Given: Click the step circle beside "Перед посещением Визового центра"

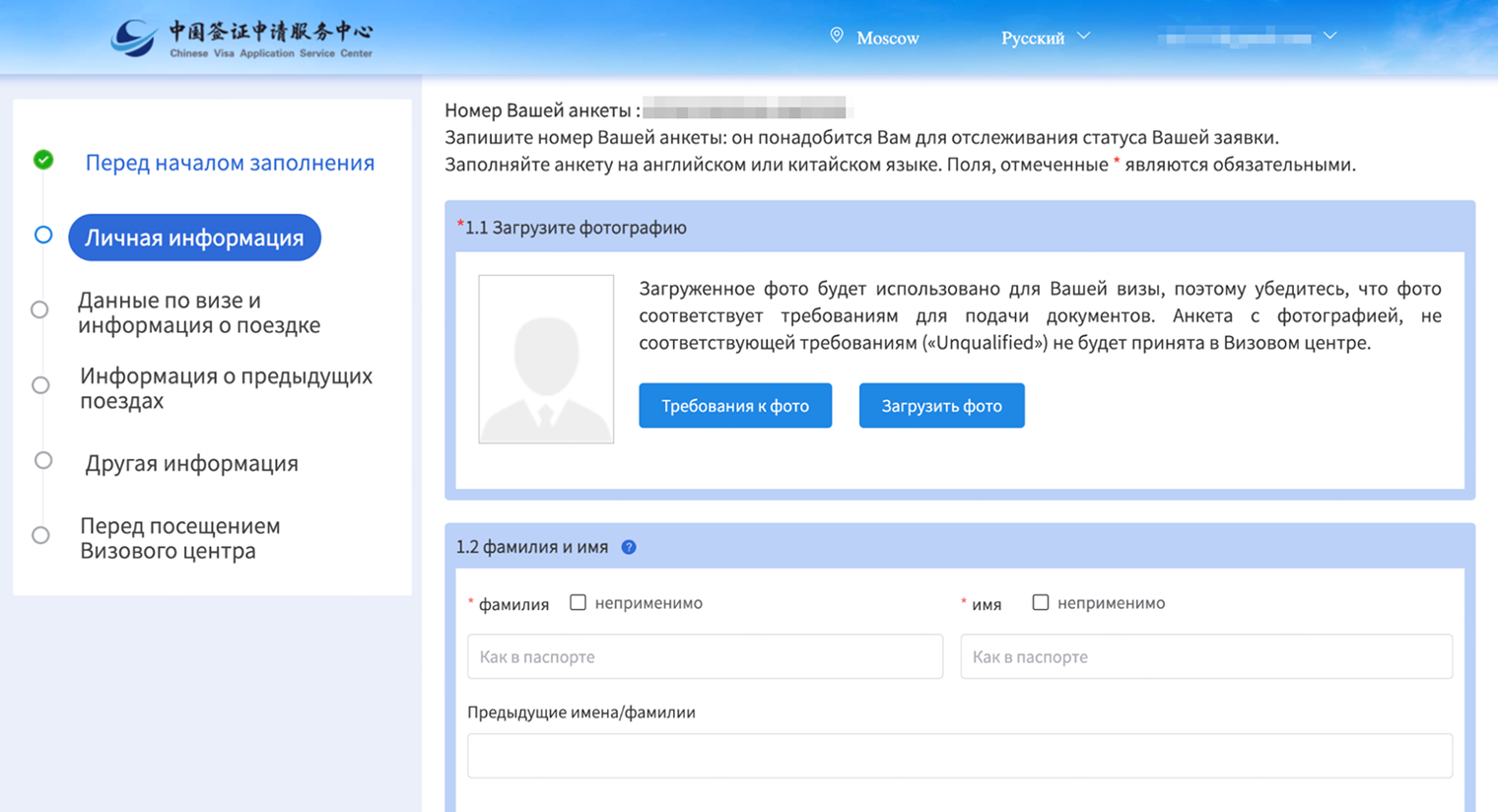Looking at the screenshot, I should pyautogui.click(x=41, y=534).
